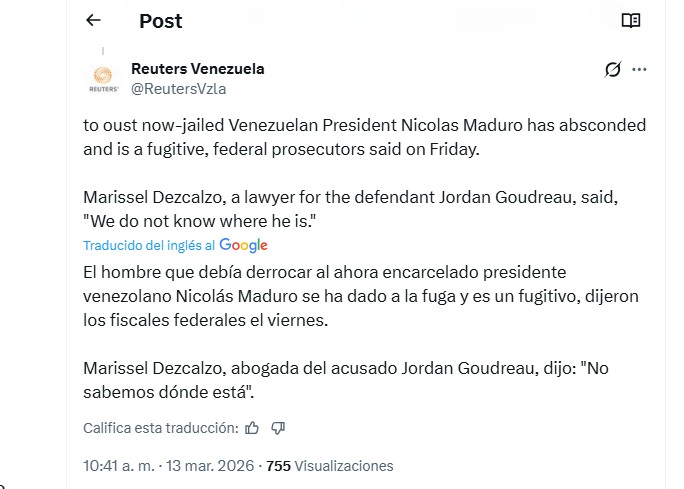Open the Reuters Venezuela display name
This screenshot has height=489, width=684.
point(197,69)
